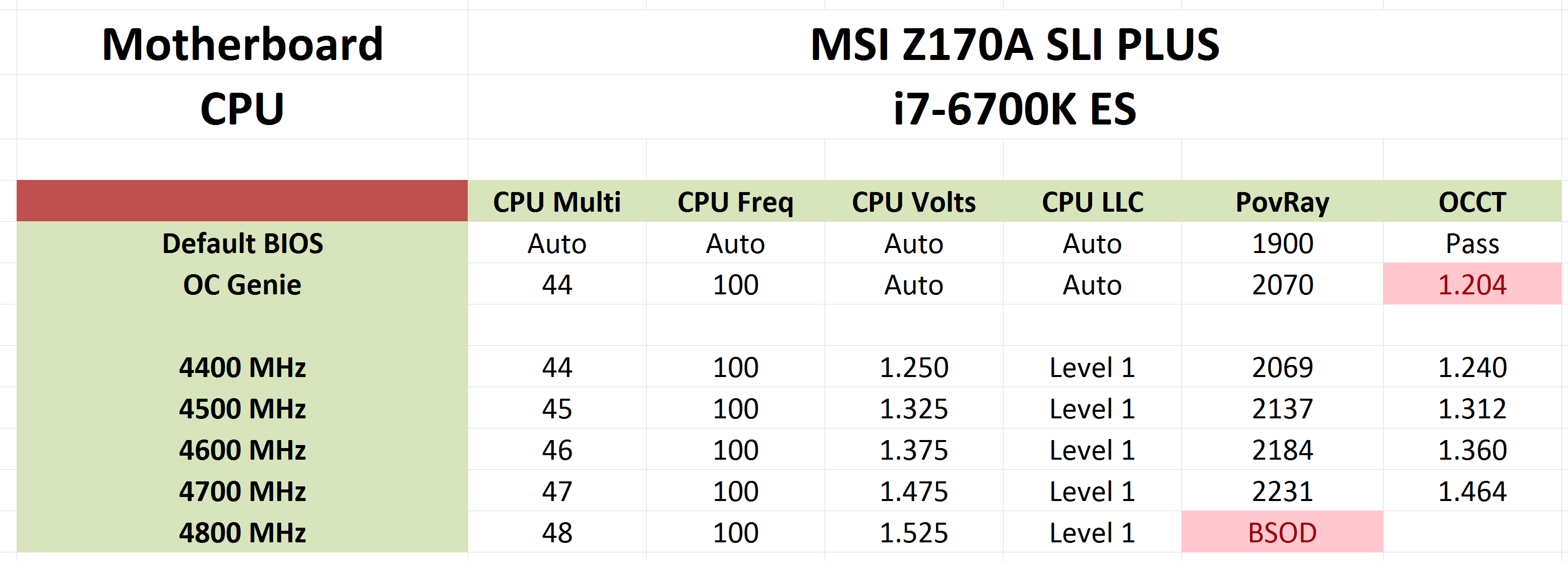Select the pink 1.204 OCCT cell

pyautogui.click(x=1472, y=284)
